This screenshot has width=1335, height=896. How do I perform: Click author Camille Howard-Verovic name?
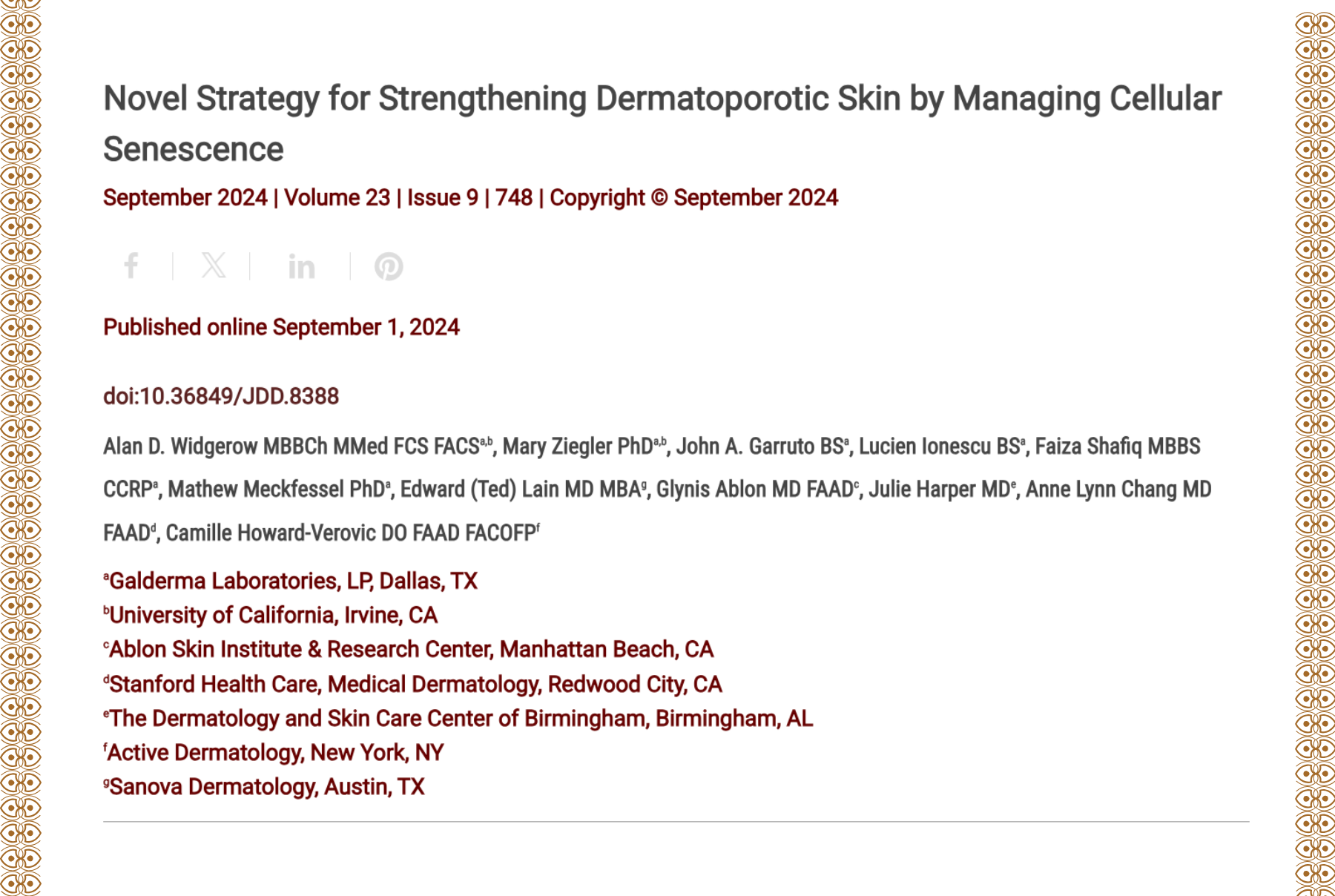point(350,533)
